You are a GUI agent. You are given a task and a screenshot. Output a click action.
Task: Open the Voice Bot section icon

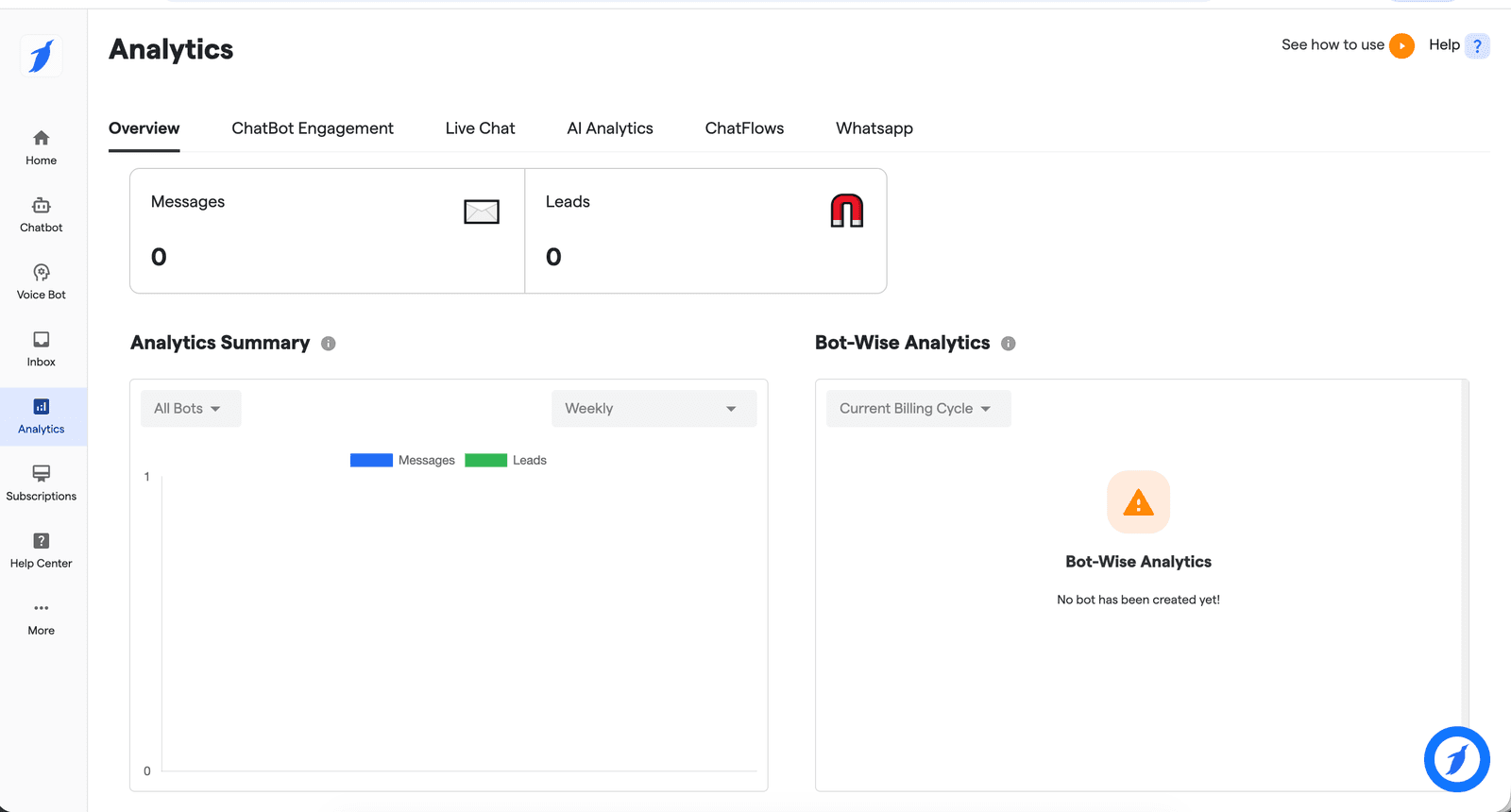click(42, 272)
